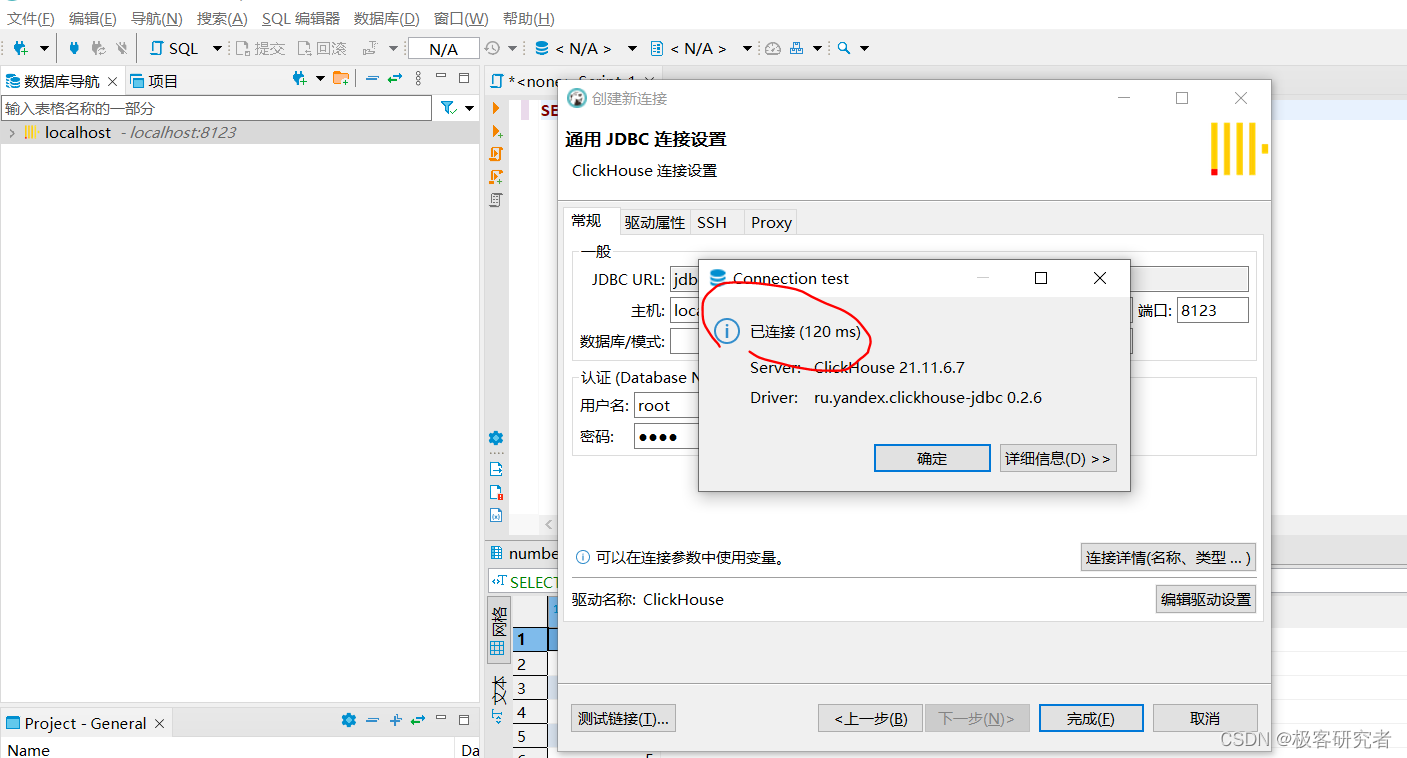Click the dashboard gauge icon in toolbar
Image resolution: width=1407 pixels, height=758 pixels.
click(772, 48)
